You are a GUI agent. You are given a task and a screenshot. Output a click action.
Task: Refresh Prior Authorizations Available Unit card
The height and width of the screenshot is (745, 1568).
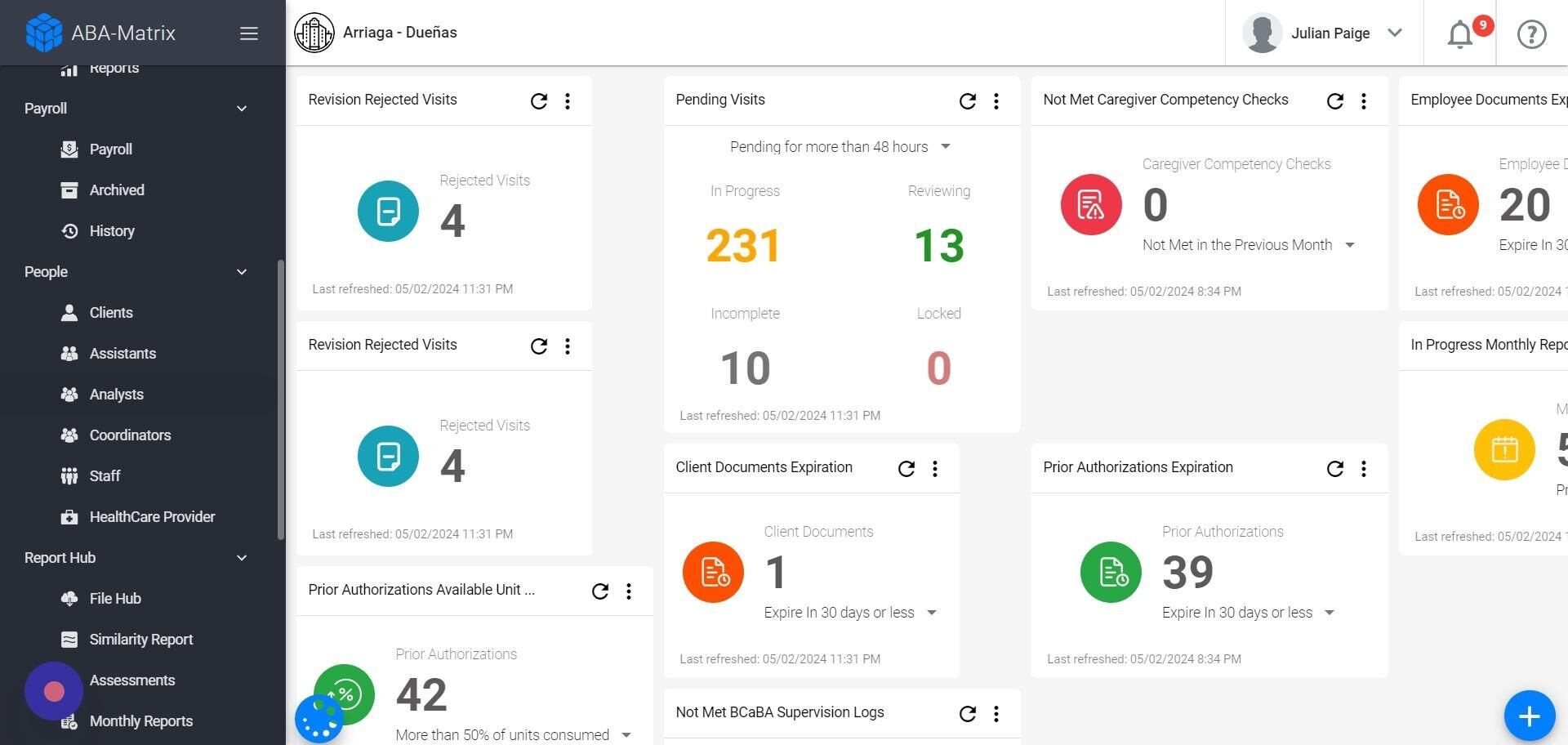600,591
